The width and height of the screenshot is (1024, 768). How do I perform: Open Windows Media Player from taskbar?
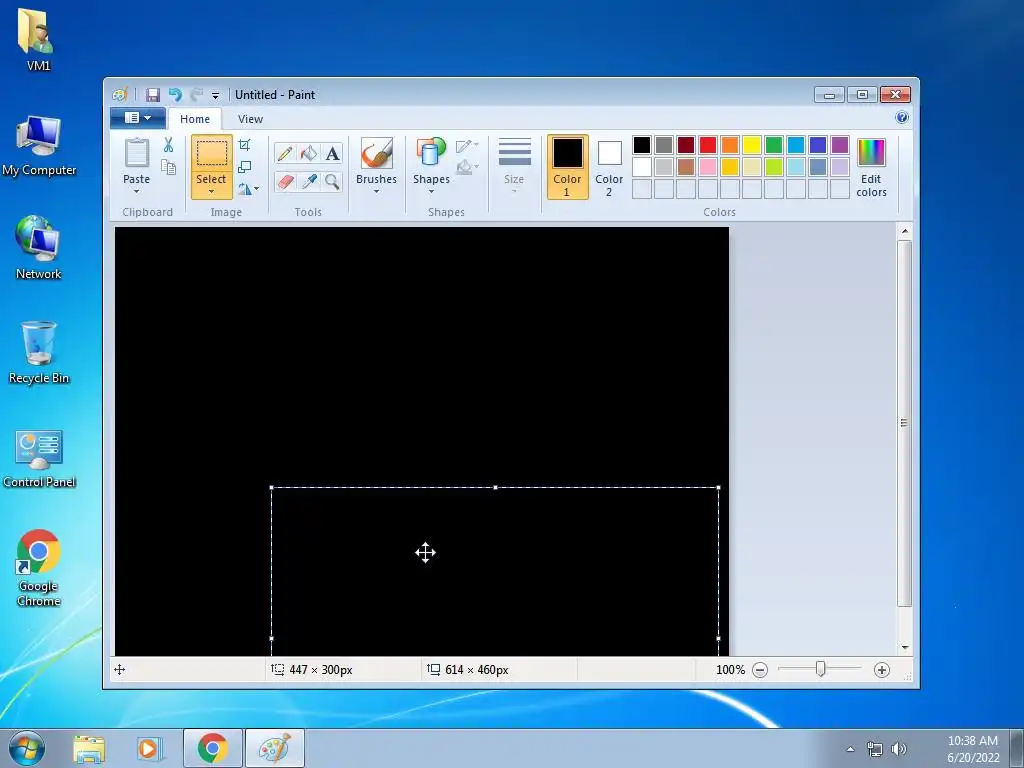click(148, 749)
